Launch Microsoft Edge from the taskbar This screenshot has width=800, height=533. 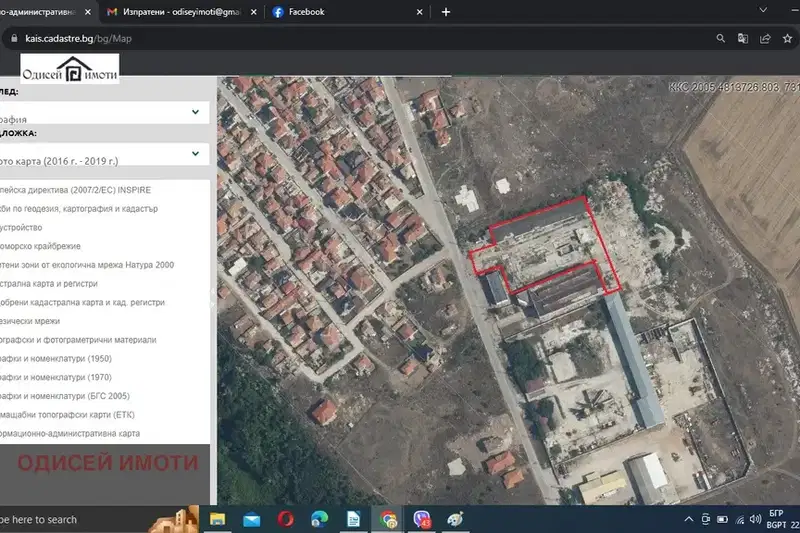click(319, 519)
